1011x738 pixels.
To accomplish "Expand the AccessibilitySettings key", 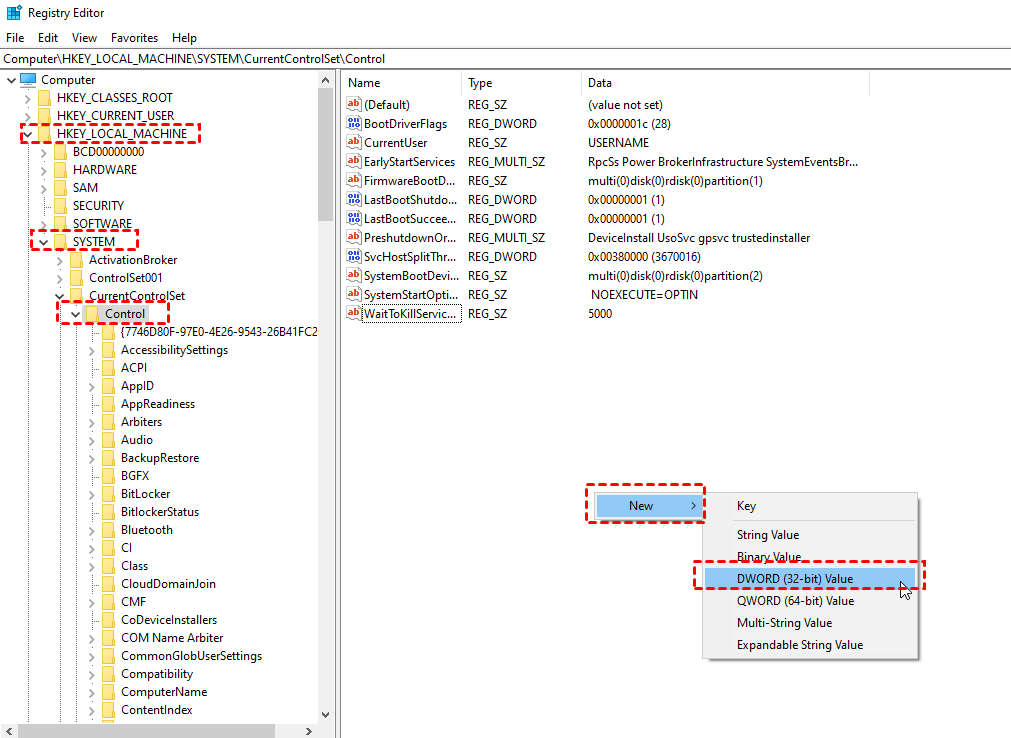I will point(92,351).
